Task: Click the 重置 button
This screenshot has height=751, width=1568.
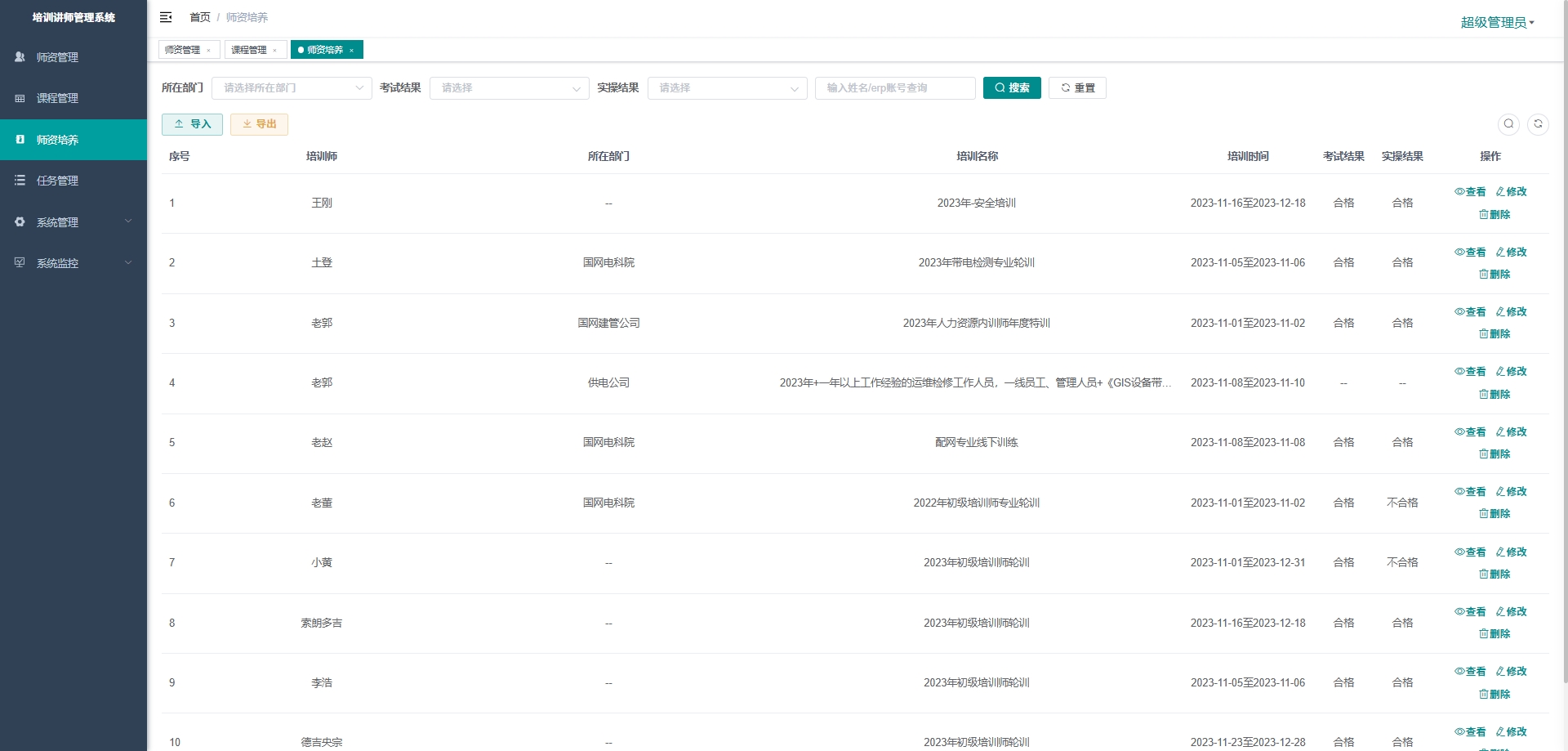Action: coord(1077,88)
